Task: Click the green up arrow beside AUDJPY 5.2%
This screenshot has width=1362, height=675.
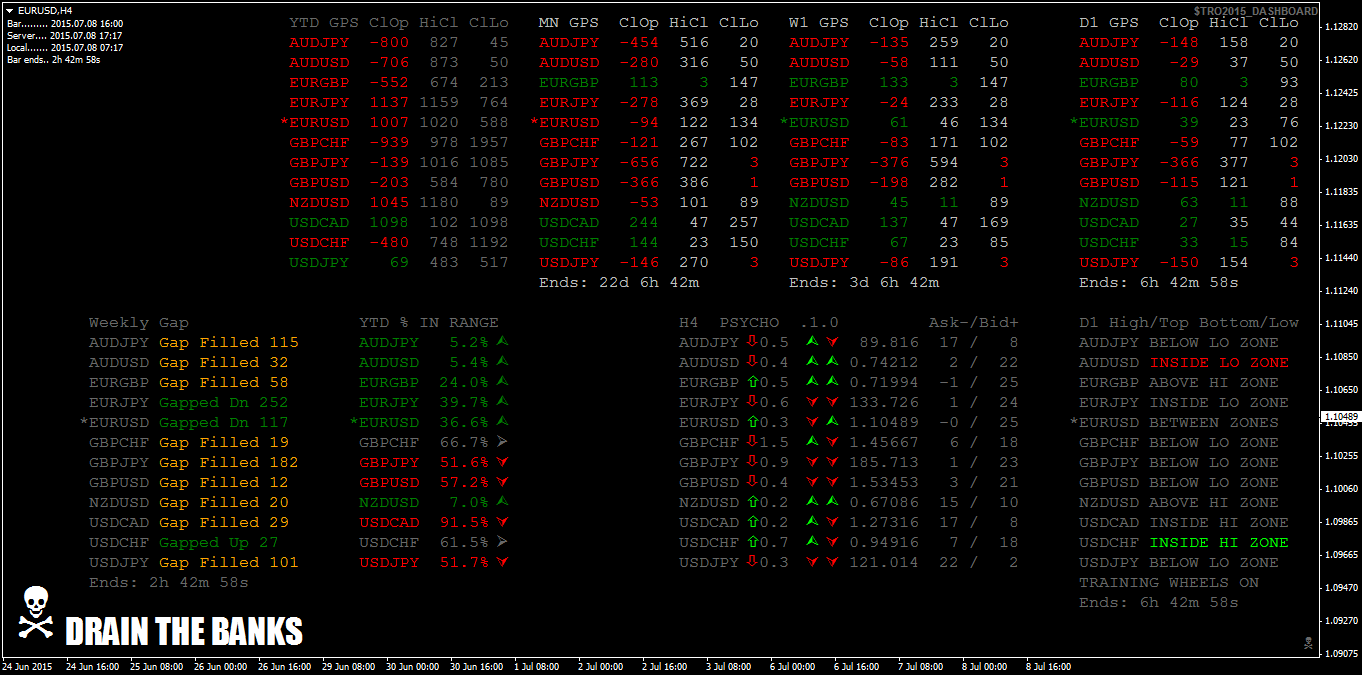Action: point(502,342)
